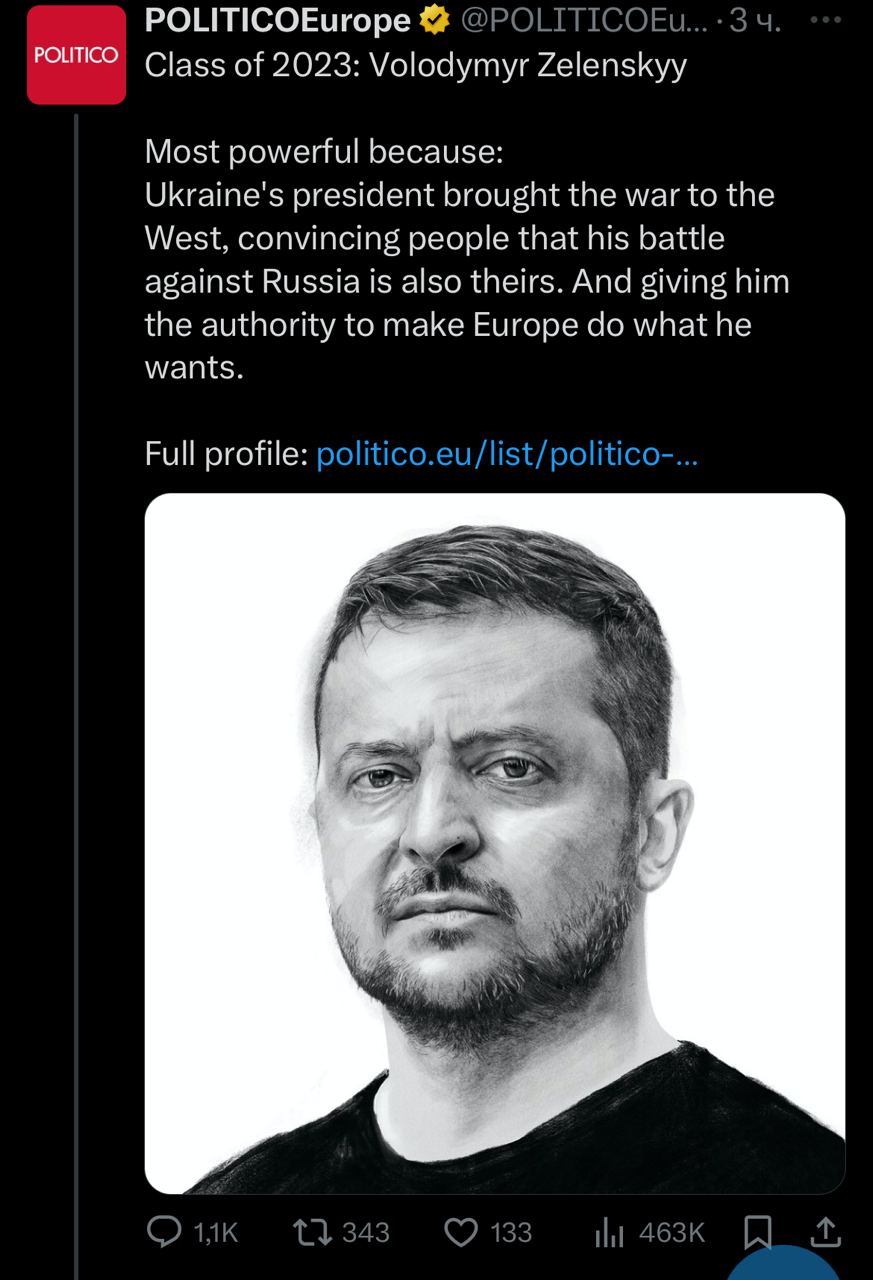Like the post with the heart icon
Image resolution: width=873 pixels, height=1280 pixels.
(x=461, y=1232)
